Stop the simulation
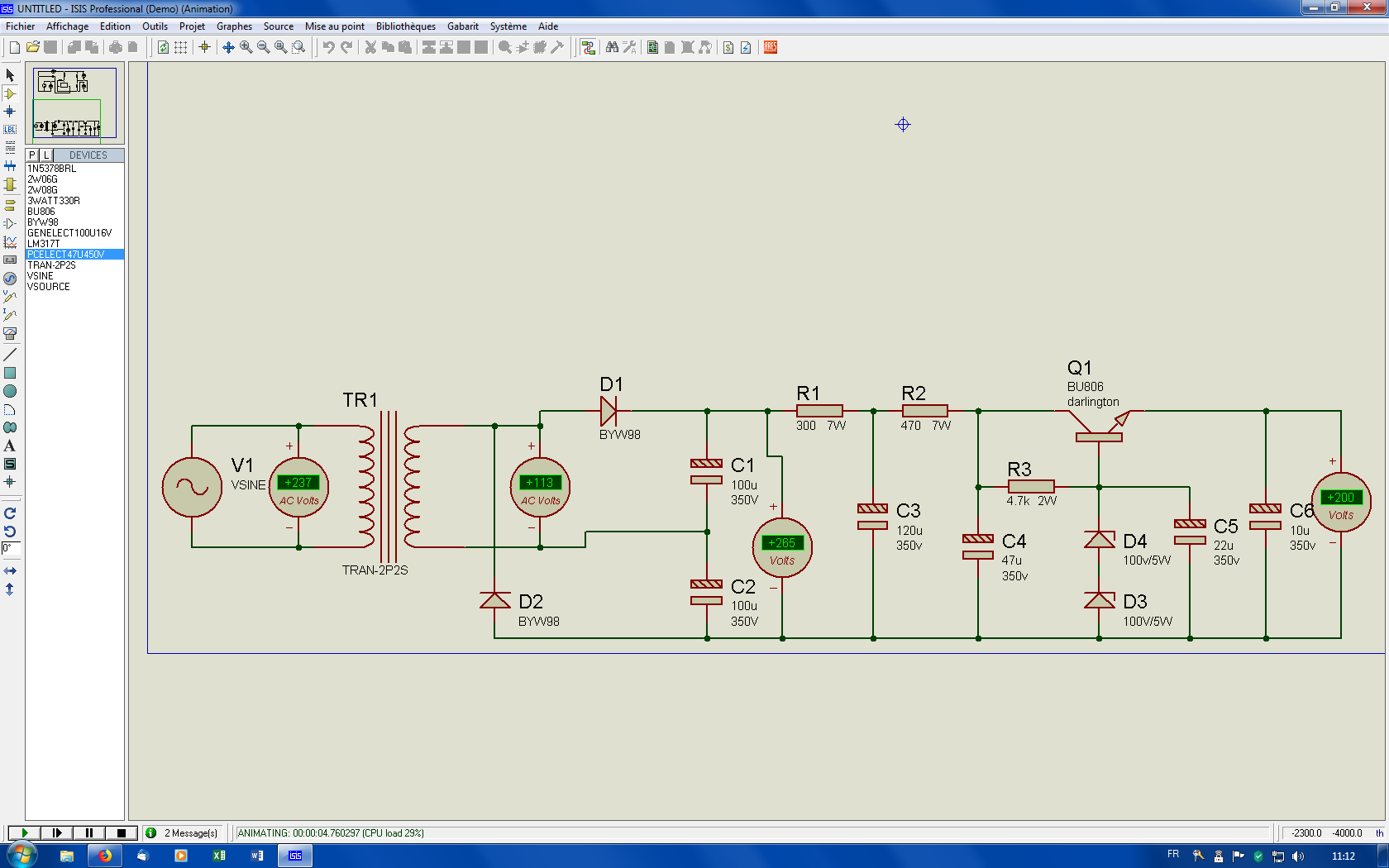 [121, 833]
